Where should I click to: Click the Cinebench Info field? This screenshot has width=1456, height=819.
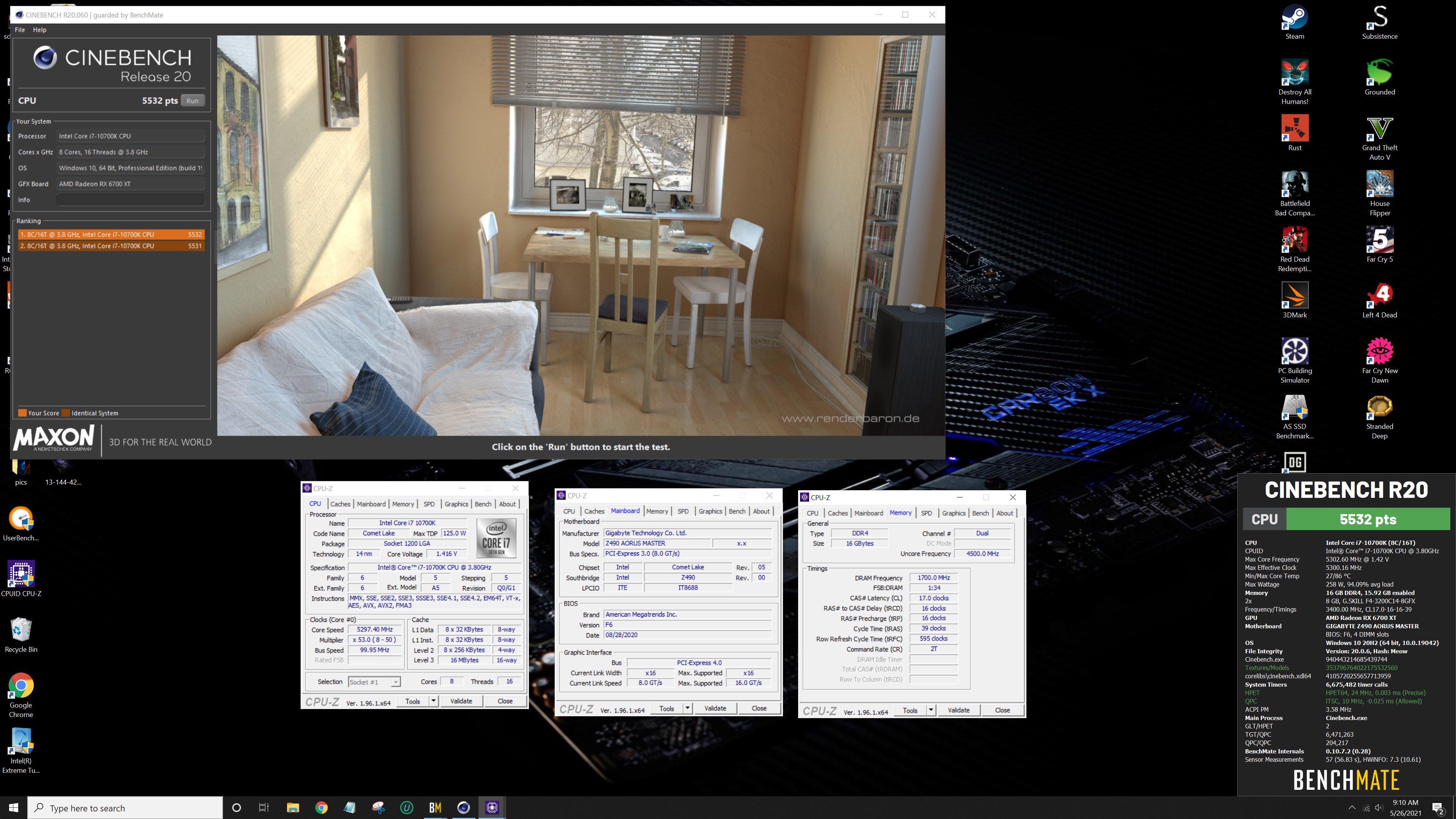130,200
